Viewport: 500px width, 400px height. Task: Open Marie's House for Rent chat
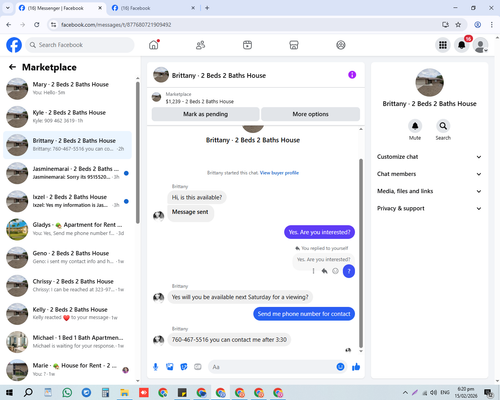point(67,370)
